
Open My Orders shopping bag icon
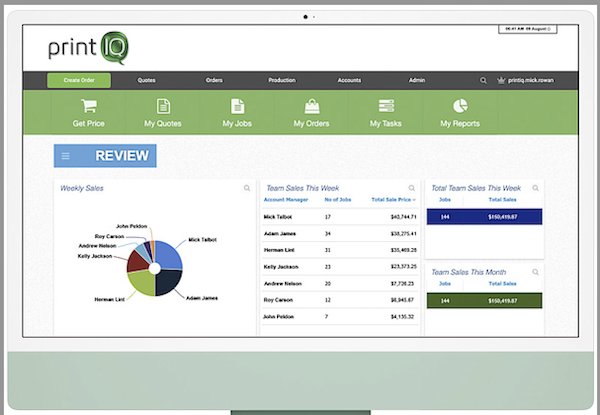click(x=312, y=106)
